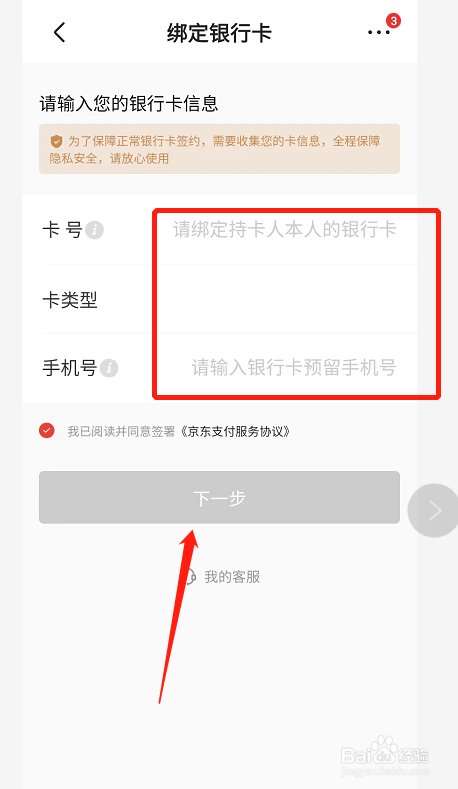Click the 绑定银行卡 page title
The height and width of the screenshot is (789, 458).
click(x=219, y=33)
